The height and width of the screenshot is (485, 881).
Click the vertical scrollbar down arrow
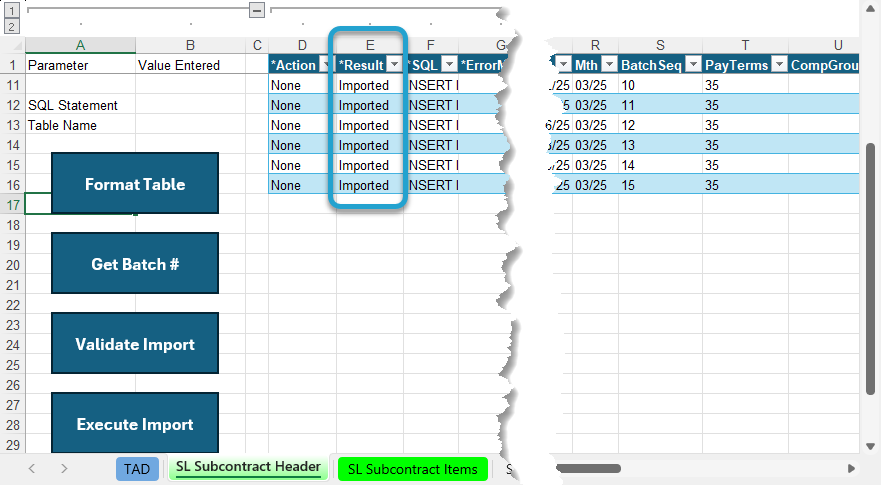(870, 446)
